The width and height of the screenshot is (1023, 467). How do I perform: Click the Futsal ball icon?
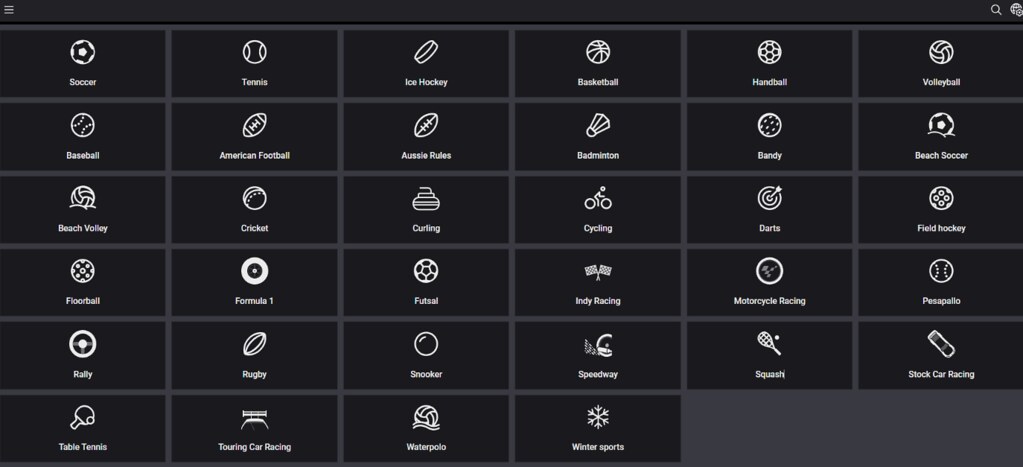point(426,271)
